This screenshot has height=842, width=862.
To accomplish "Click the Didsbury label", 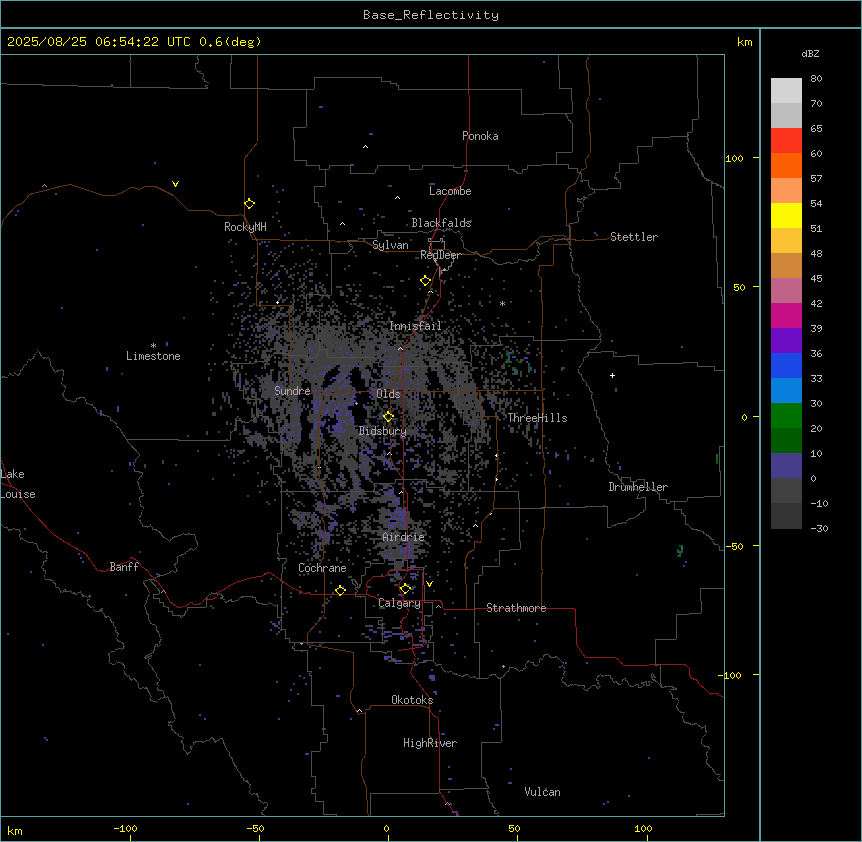I will pos(383,431).
